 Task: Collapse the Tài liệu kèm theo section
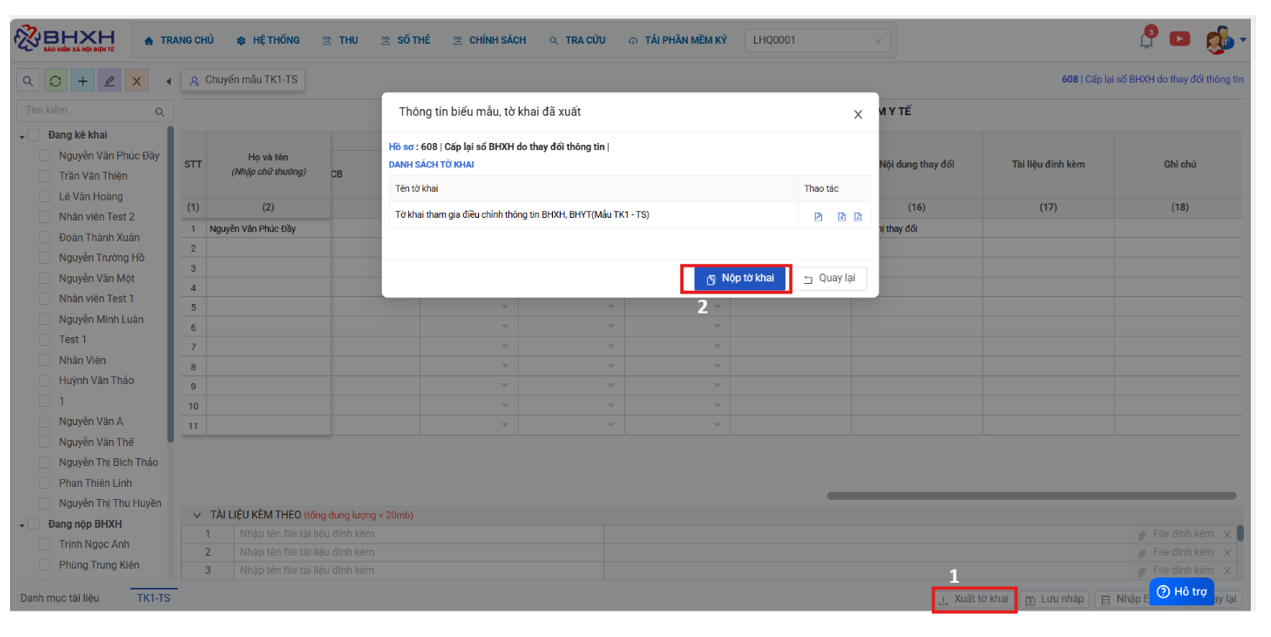point(197,515)
